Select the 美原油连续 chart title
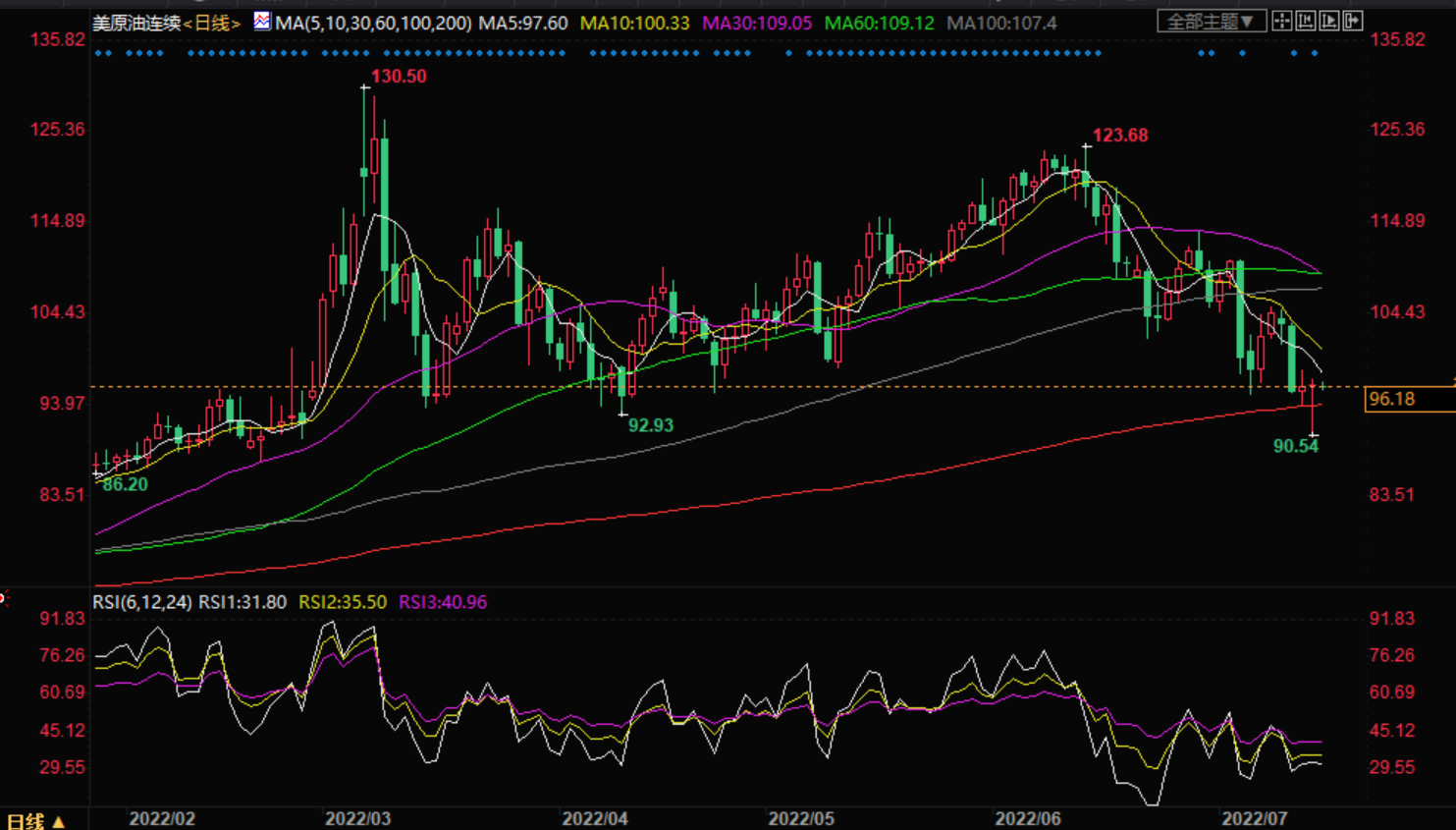The height and width of the screenshot is (830, 1456). tap(137, 23)
